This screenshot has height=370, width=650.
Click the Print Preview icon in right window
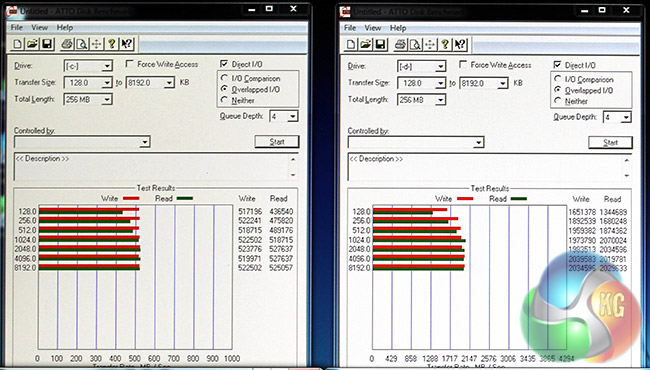[x=415, y=44]
